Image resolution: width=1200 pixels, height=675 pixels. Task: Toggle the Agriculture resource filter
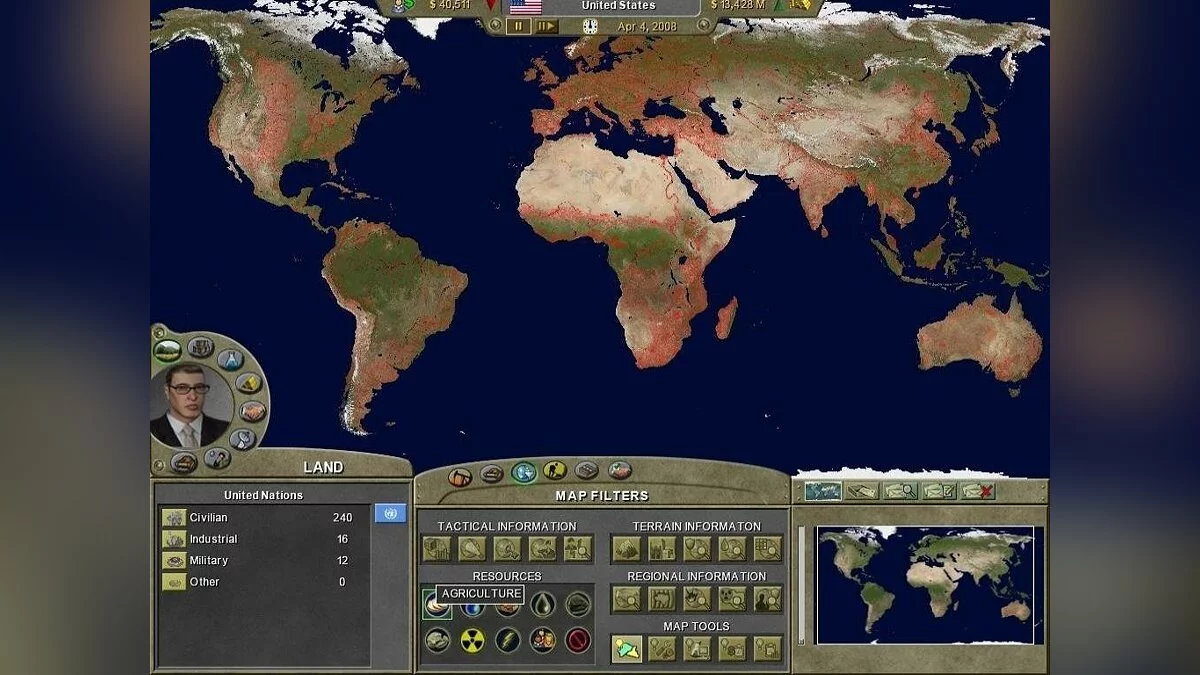[x=437, y=604]
